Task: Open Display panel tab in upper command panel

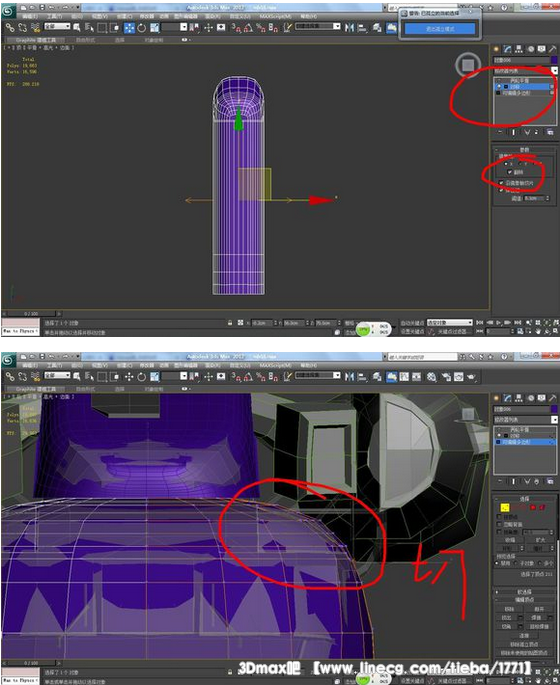Action: point(542,49)
